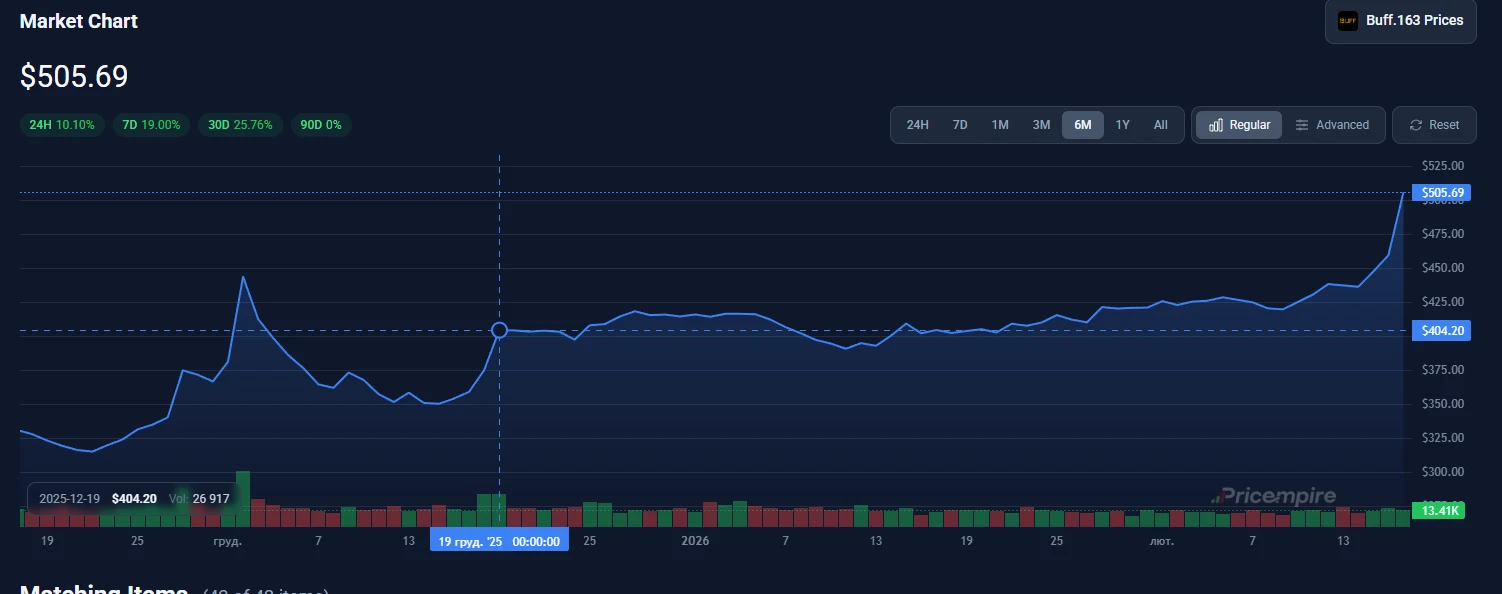Click the chart data point marker at $404.20
This screenshot has height=594, width=1502.
pos(499,330)
